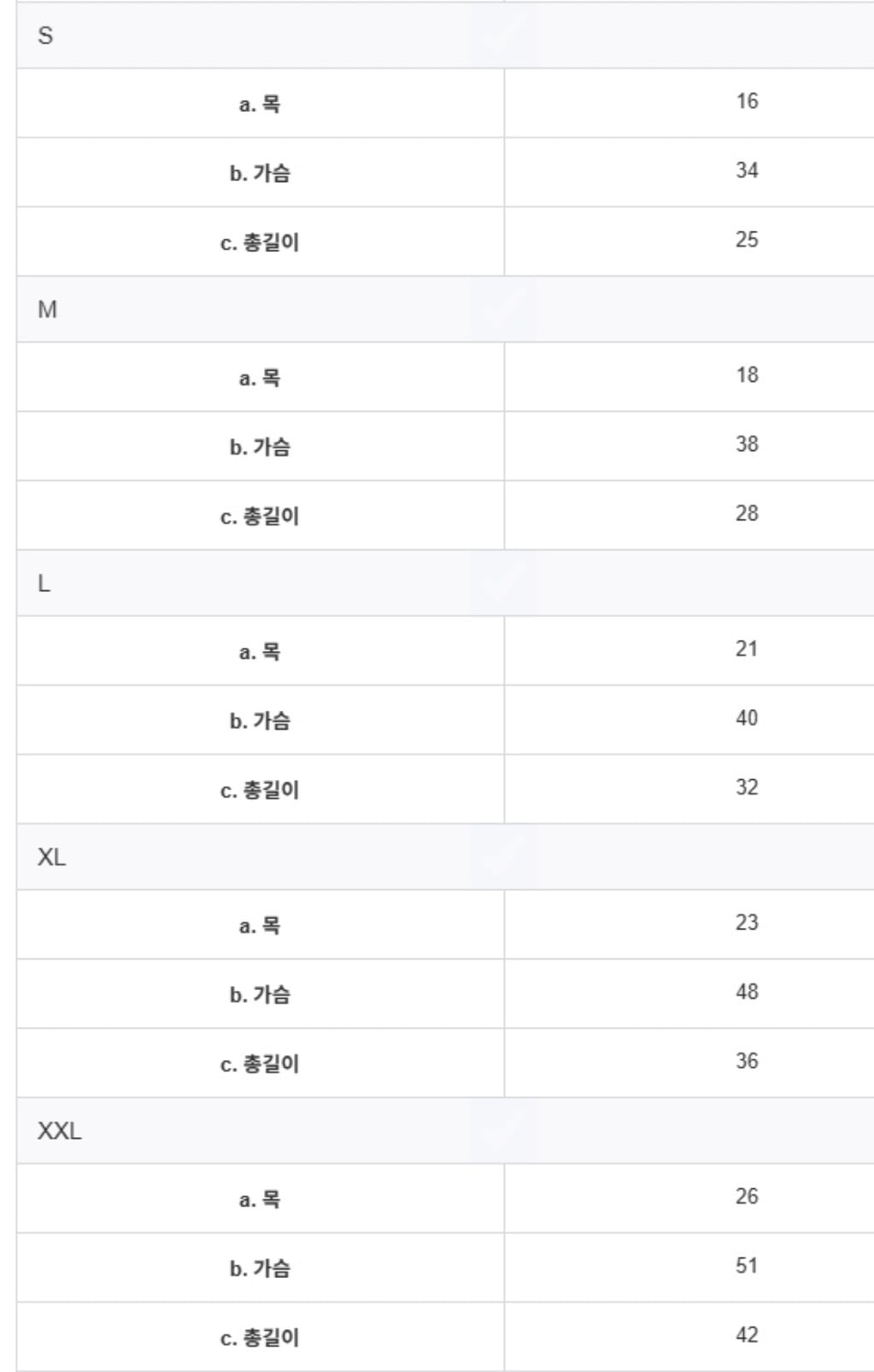Viewport: 874px width, 1372px height.
Task: Click the 'a. 목' label under size S
Action: (260, 104)
